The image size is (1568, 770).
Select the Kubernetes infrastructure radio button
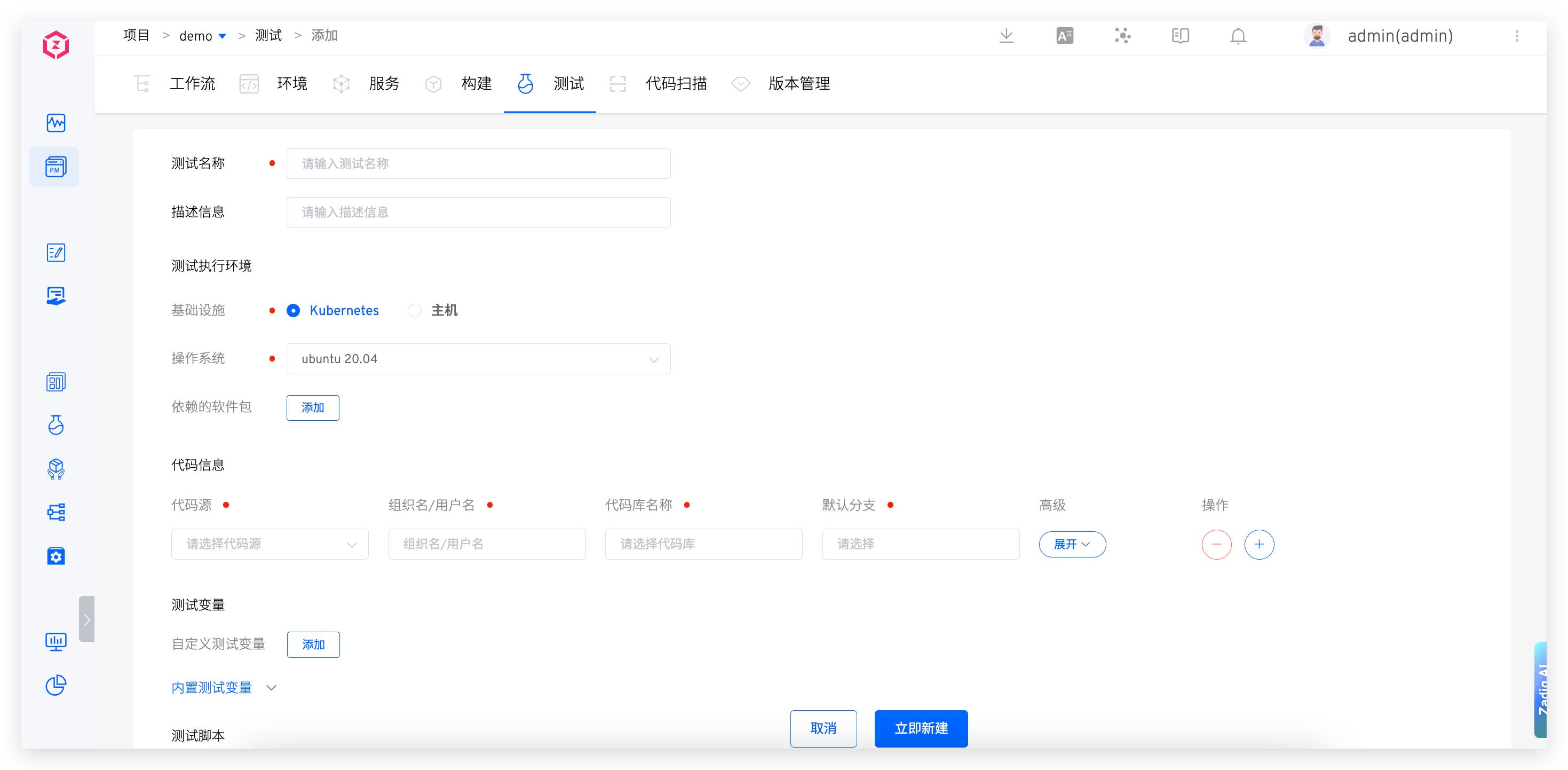tap(294, 310)
